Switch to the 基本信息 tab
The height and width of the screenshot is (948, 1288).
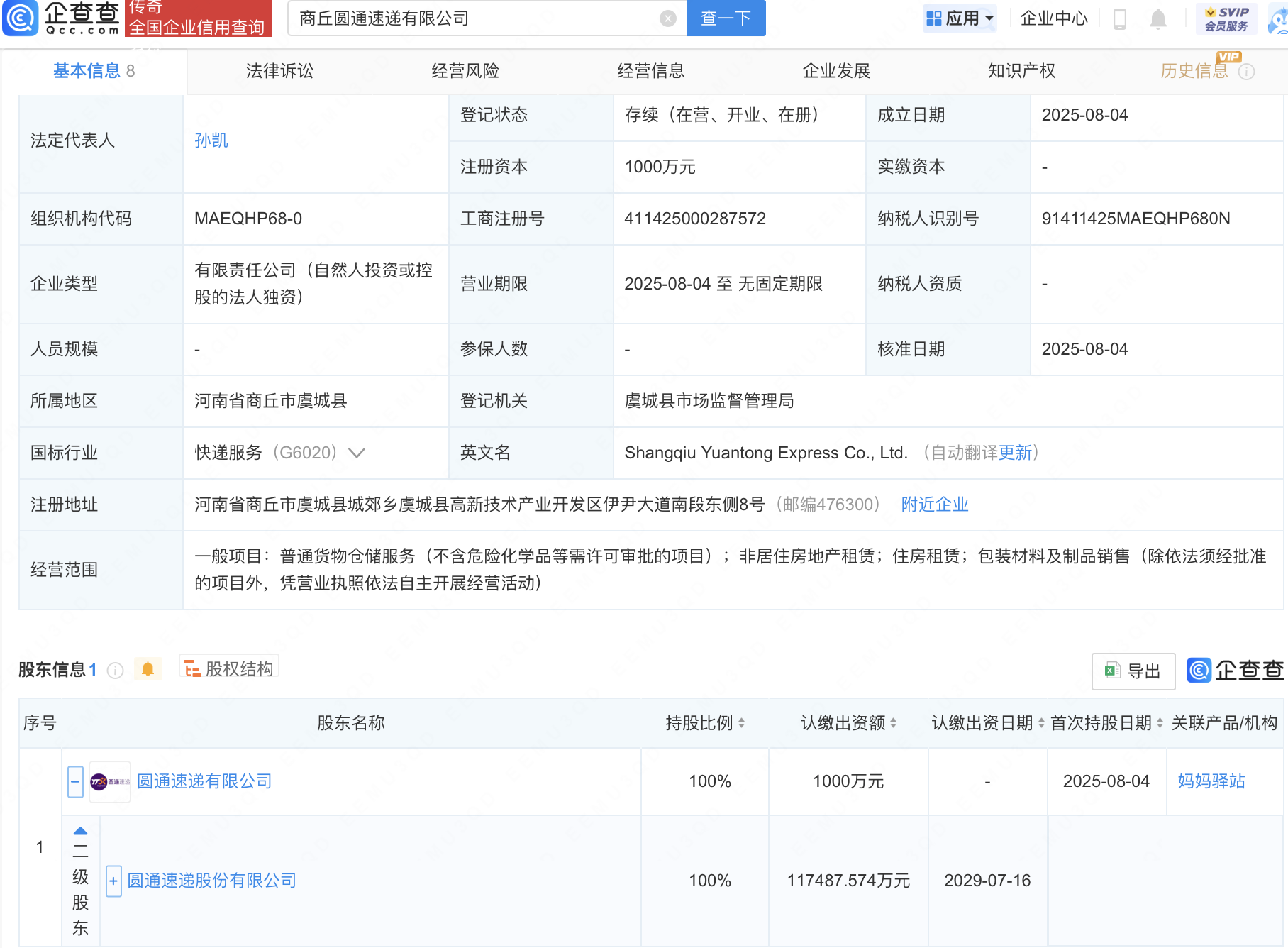(x=94, y=71)
